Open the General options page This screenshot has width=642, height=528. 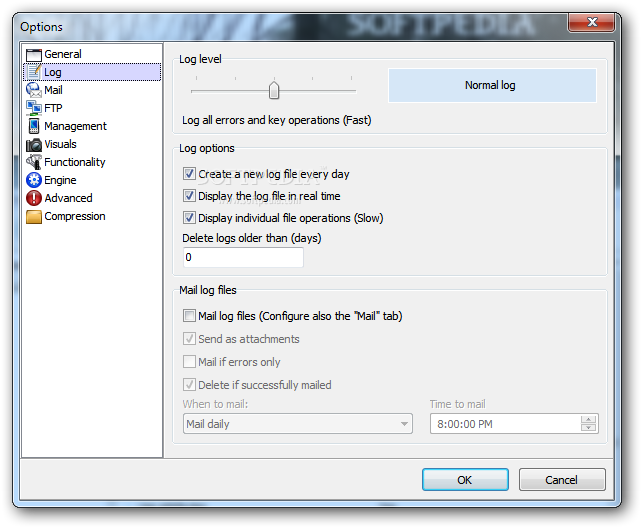click(63, 54)
